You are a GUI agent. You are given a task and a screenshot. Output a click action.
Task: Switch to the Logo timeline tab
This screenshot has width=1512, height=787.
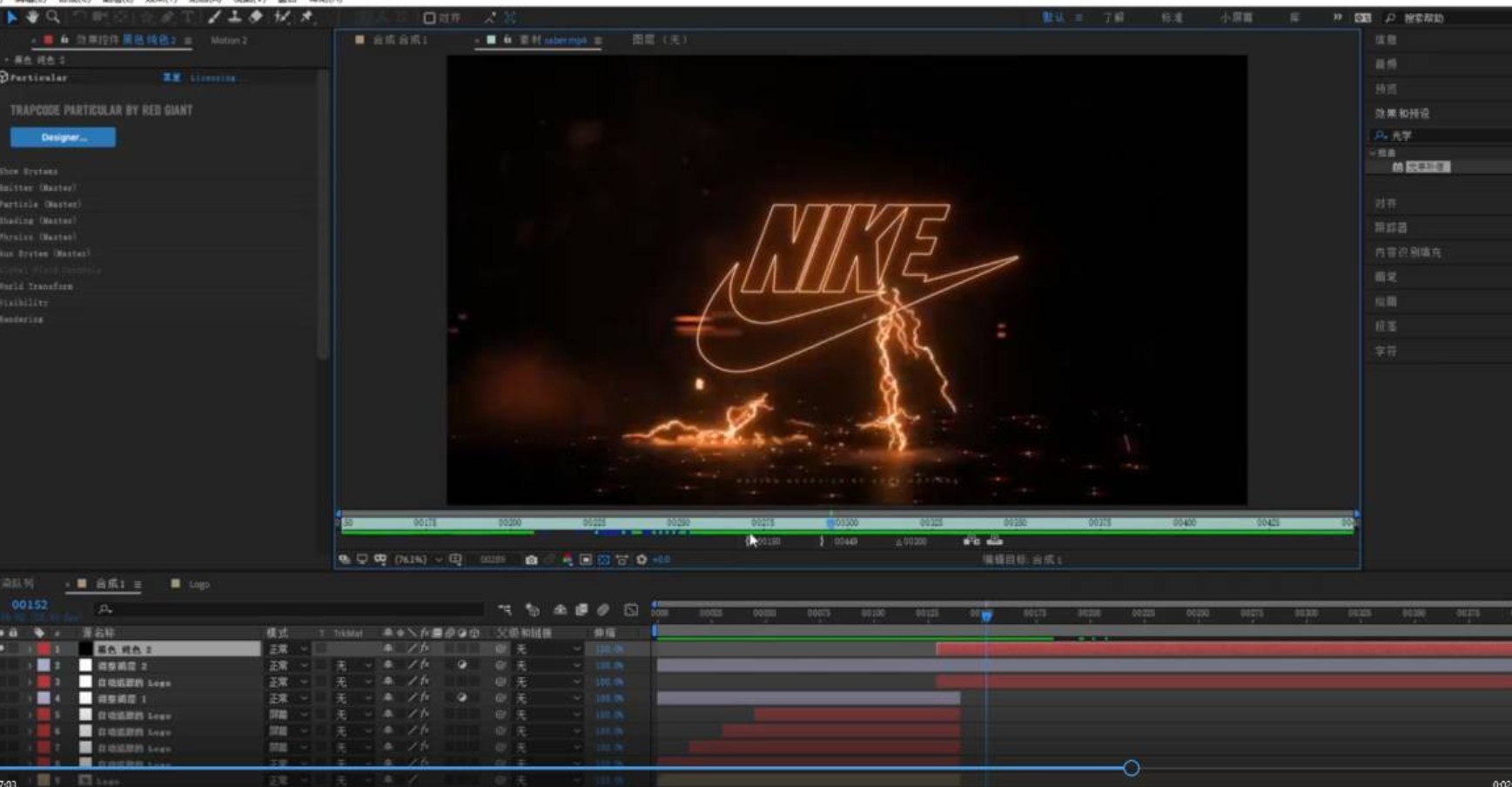pyautogui.click(x=198, y=584)
